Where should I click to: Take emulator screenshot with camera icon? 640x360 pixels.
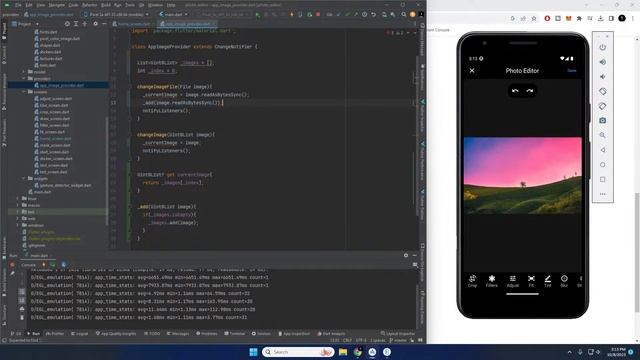point(602,120)
